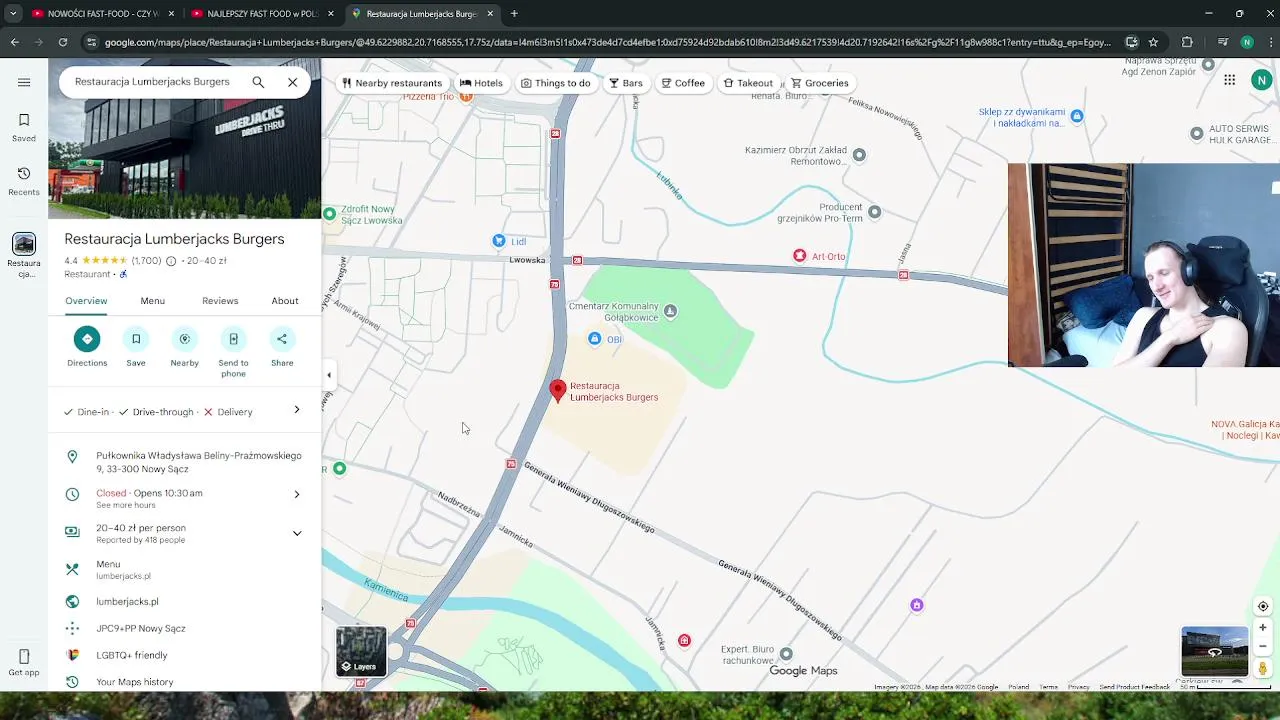Open the browser tab list dropdown

click(x=13, y=13)
